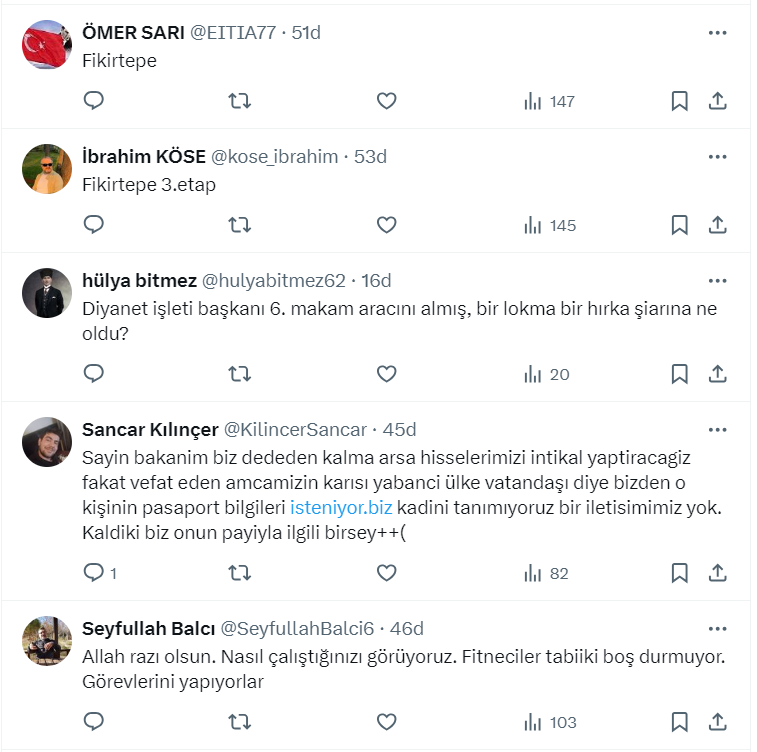View analytics of ÖMER SARI's tweet
This screenshot has width=757, height=752.
[x=549, y=101]
